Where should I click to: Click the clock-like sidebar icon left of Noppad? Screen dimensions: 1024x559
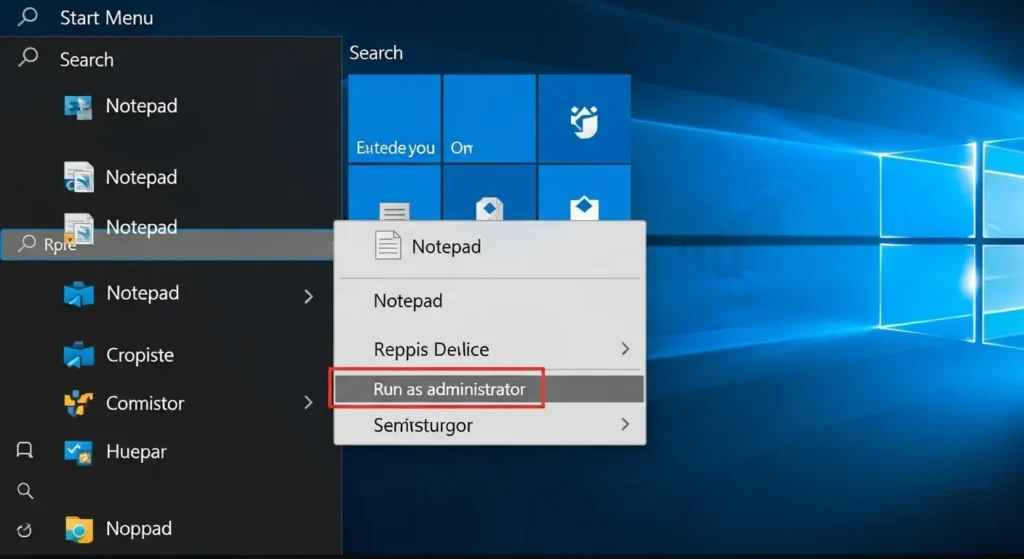click(x=25, y=530)
